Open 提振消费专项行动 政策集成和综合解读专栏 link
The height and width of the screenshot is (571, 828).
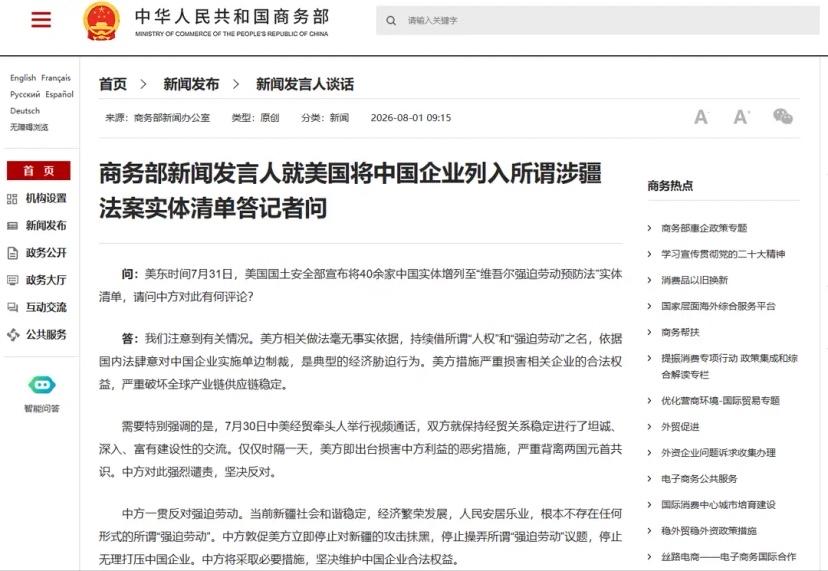click(x=729, y=366)
